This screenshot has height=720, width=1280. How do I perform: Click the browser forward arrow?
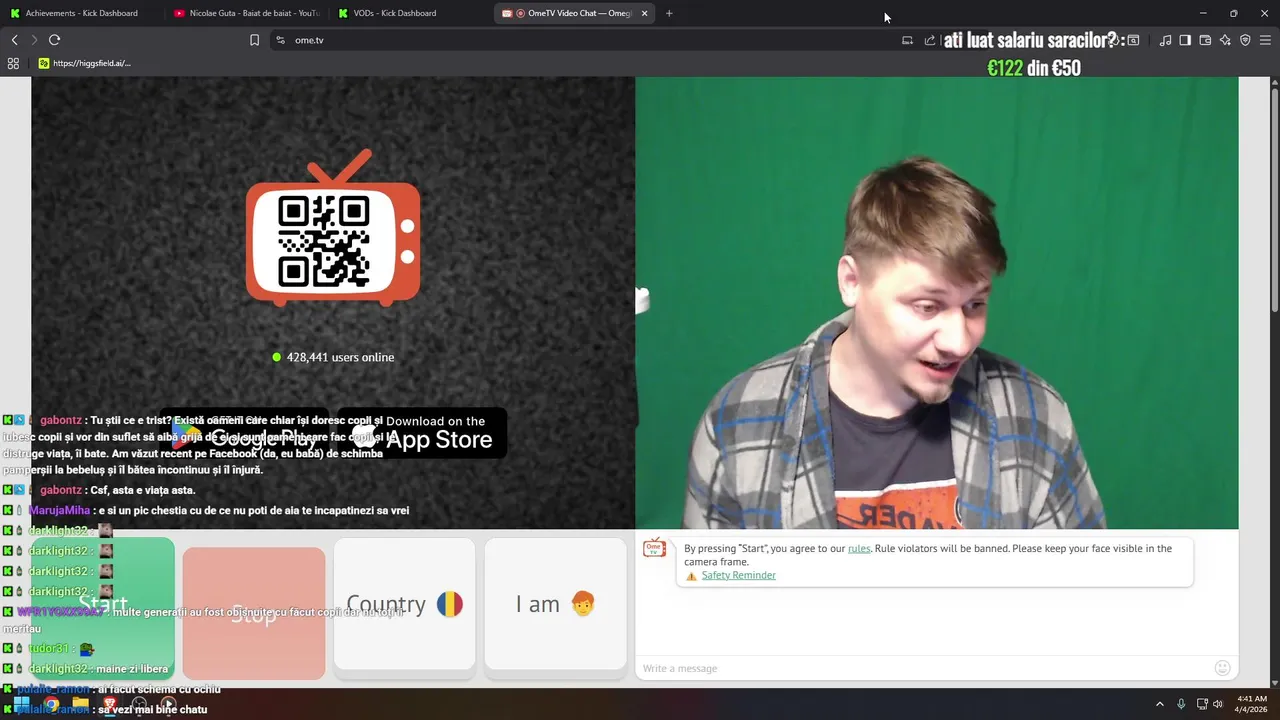click(33, 40)
